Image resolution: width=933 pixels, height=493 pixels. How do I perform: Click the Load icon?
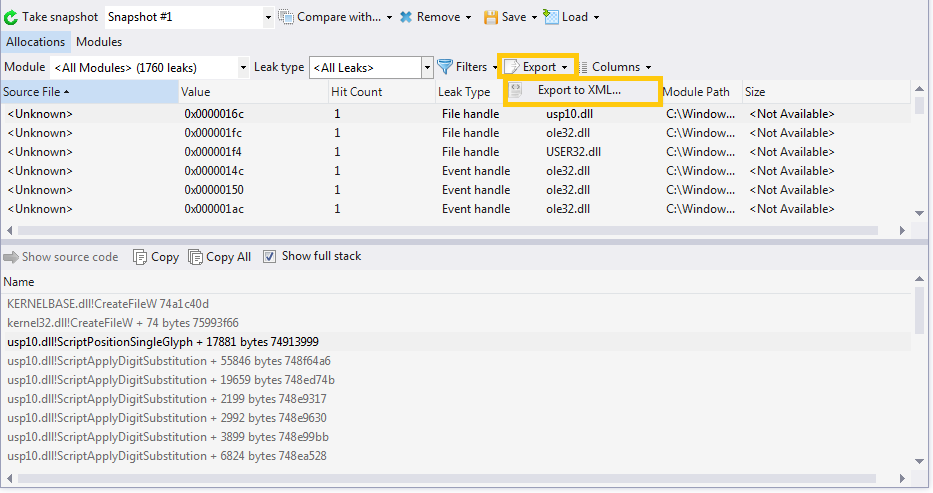tap(550, 17)
